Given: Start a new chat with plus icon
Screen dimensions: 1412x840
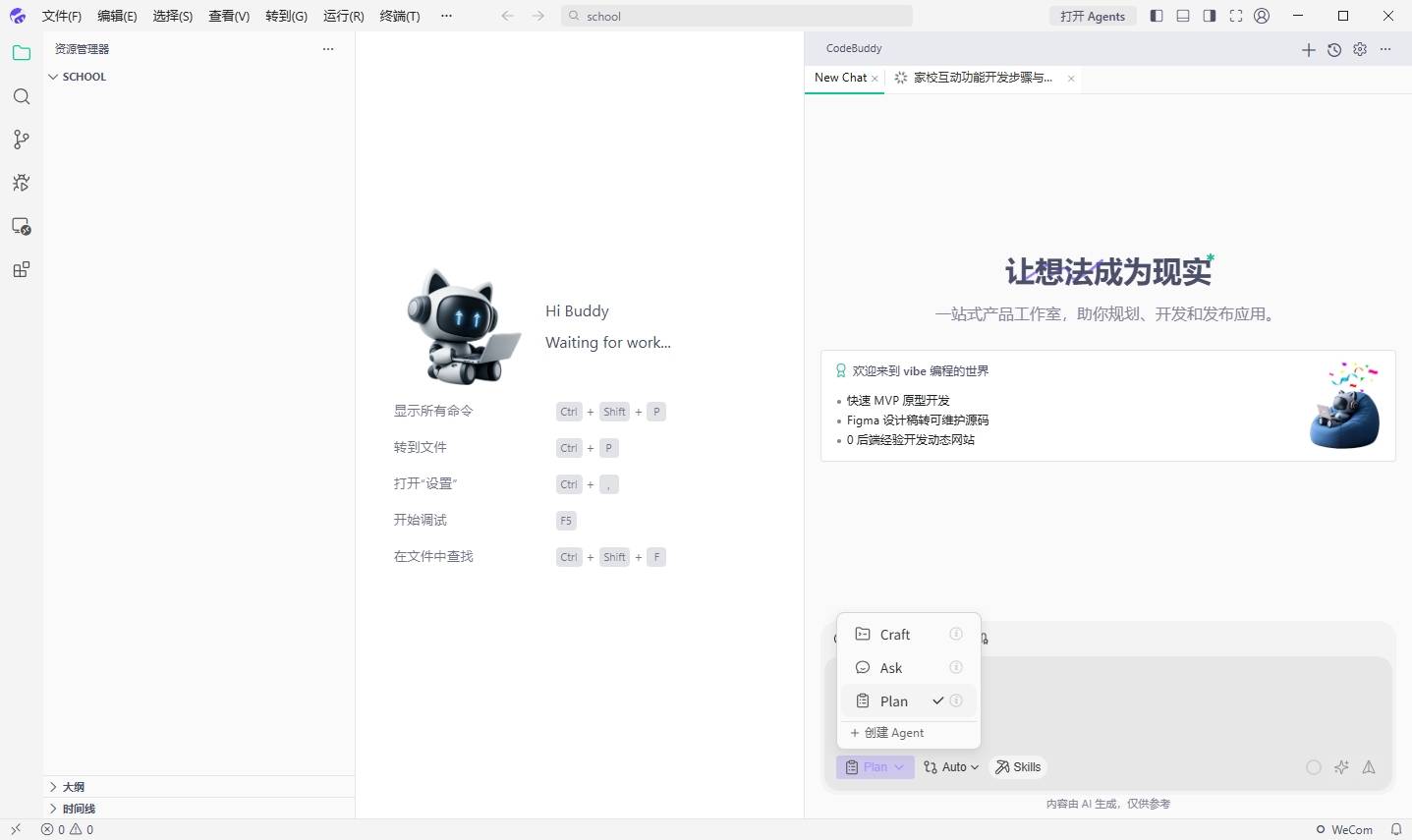Looking at the screenshot, I should click(1309, 49).
